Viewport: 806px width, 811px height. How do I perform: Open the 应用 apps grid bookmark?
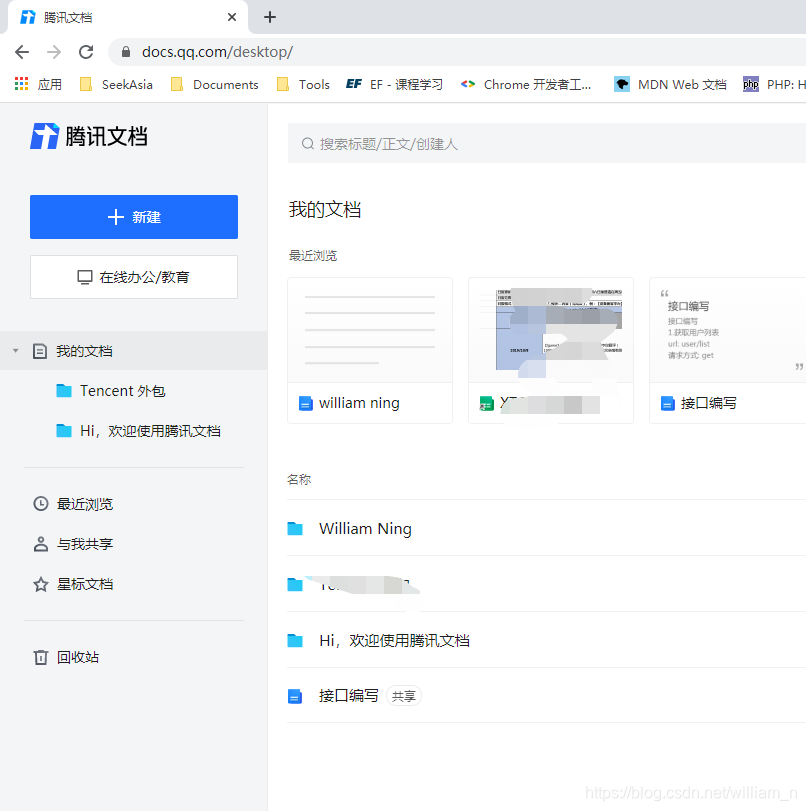pyautogui.click(x=38, y=84)
